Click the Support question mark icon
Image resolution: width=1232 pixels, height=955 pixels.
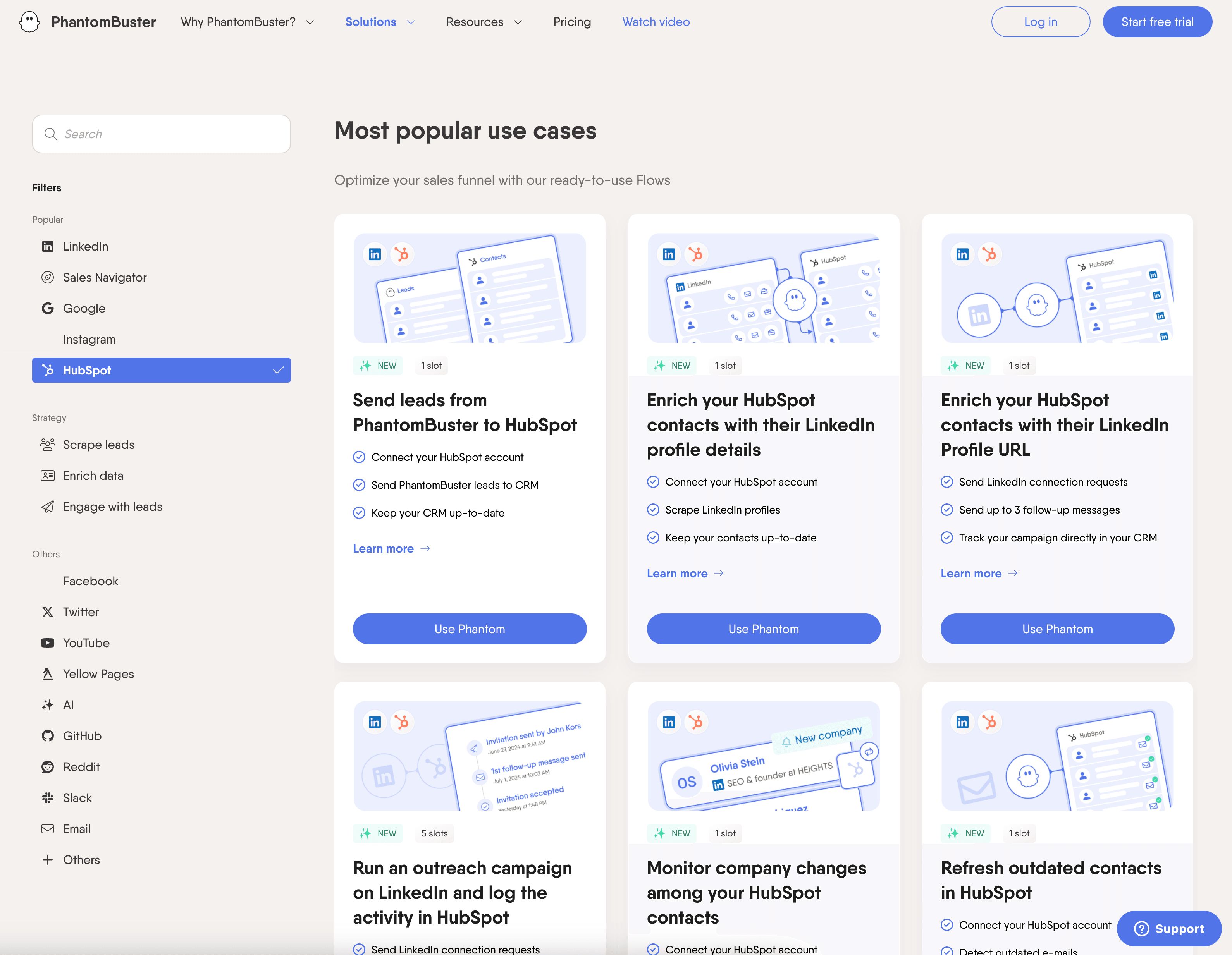pos(1142,929)
